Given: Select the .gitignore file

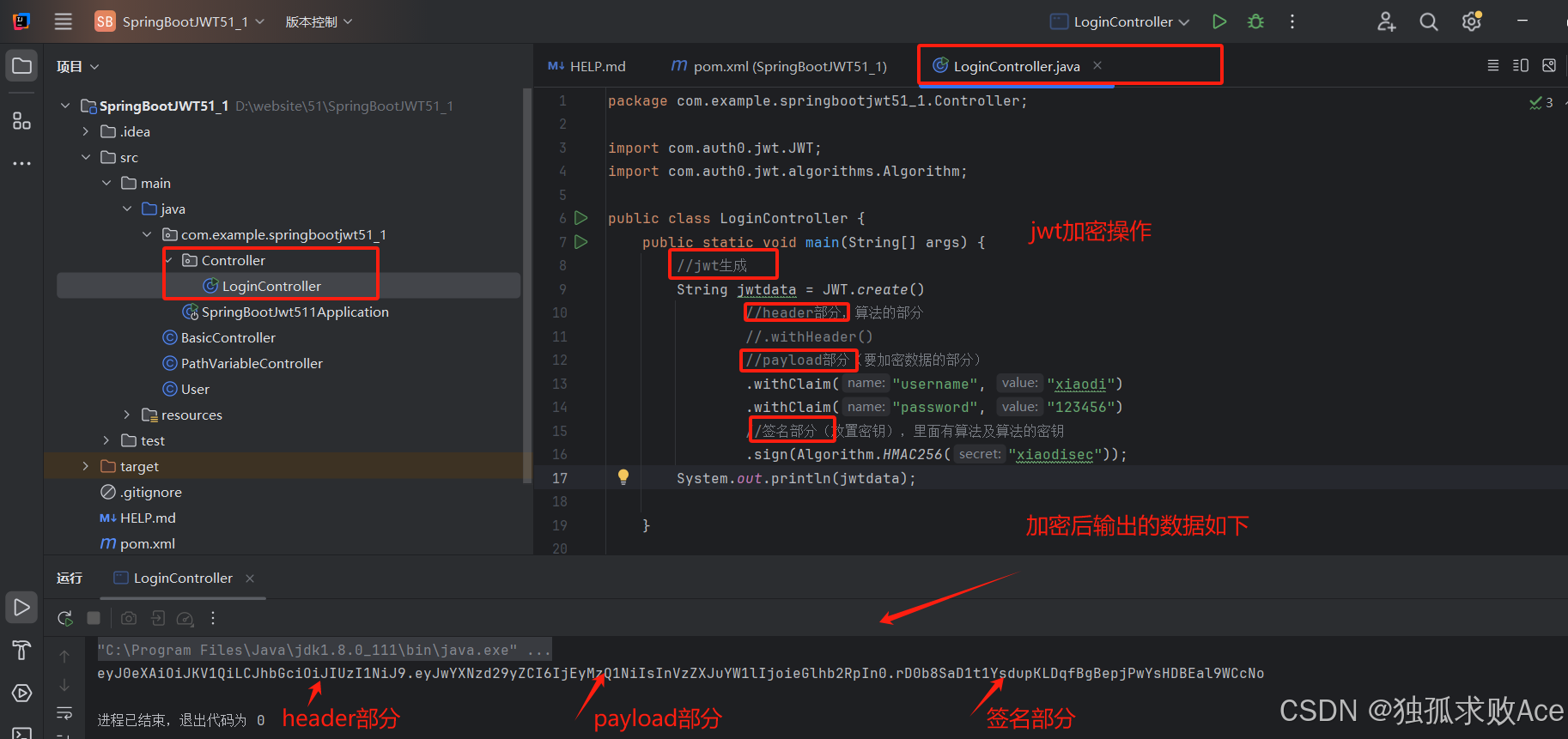Looking at the screenshot, I should pyautogui.click(x=150, y=492).
